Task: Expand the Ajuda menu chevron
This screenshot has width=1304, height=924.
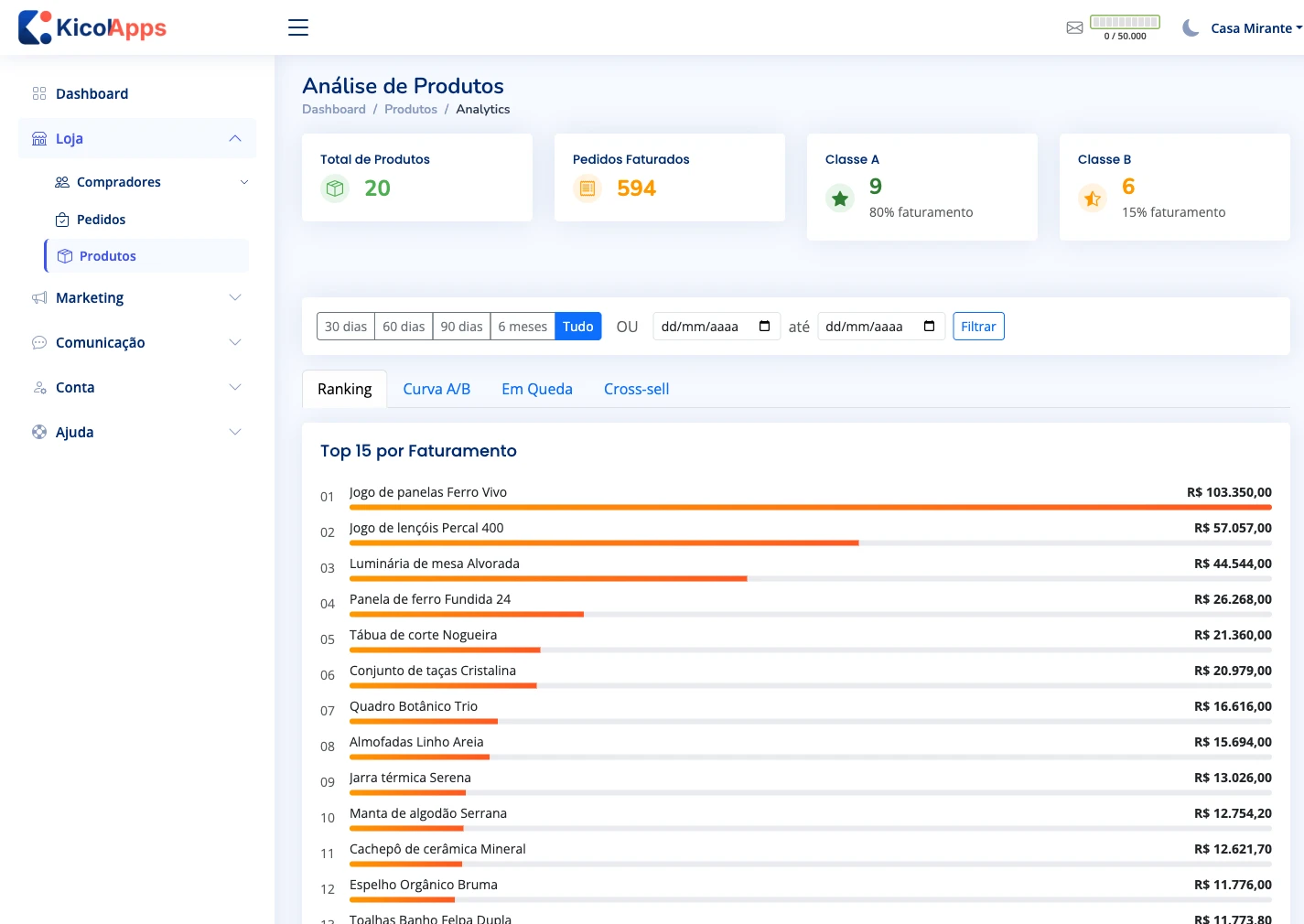Action: [x=235, y=432]
